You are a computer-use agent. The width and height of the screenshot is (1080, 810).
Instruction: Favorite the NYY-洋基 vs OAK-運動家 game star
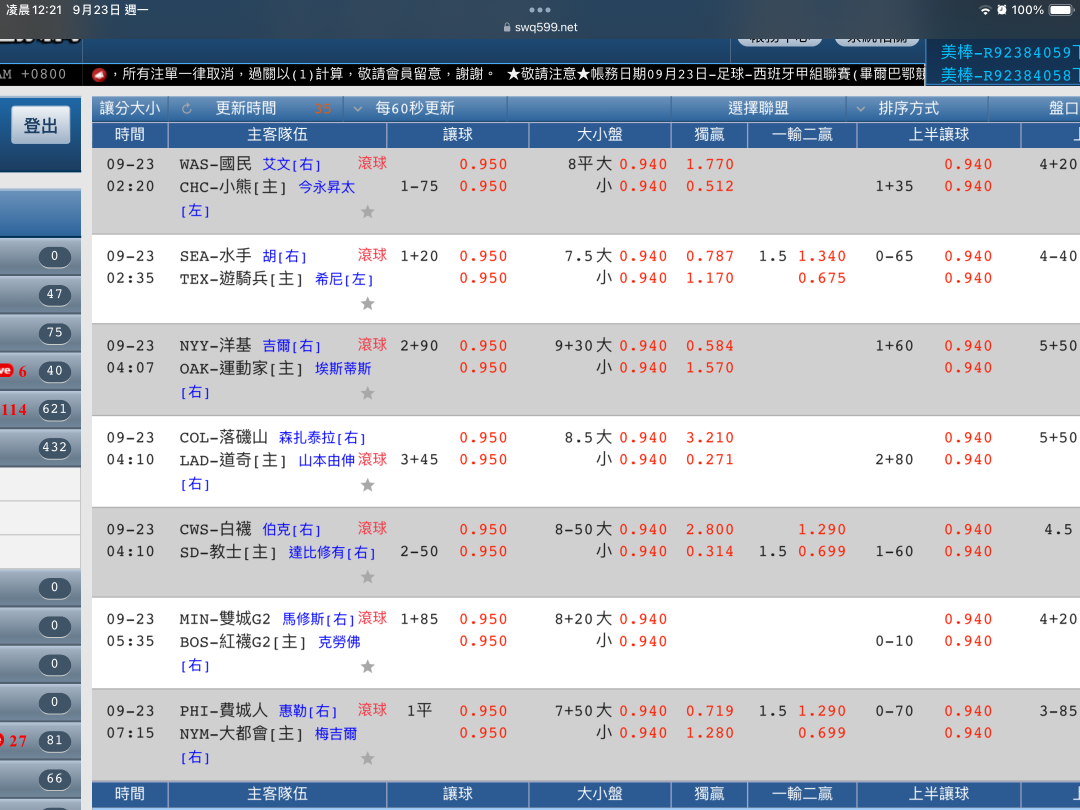pos(368,393)
